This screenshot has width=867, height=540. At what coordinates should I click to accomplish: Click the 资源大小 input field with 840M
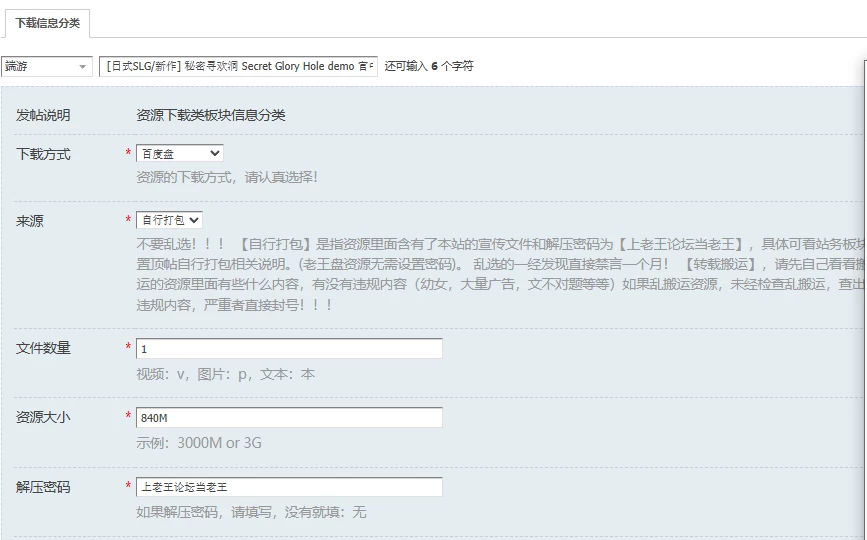pos(289,418)
